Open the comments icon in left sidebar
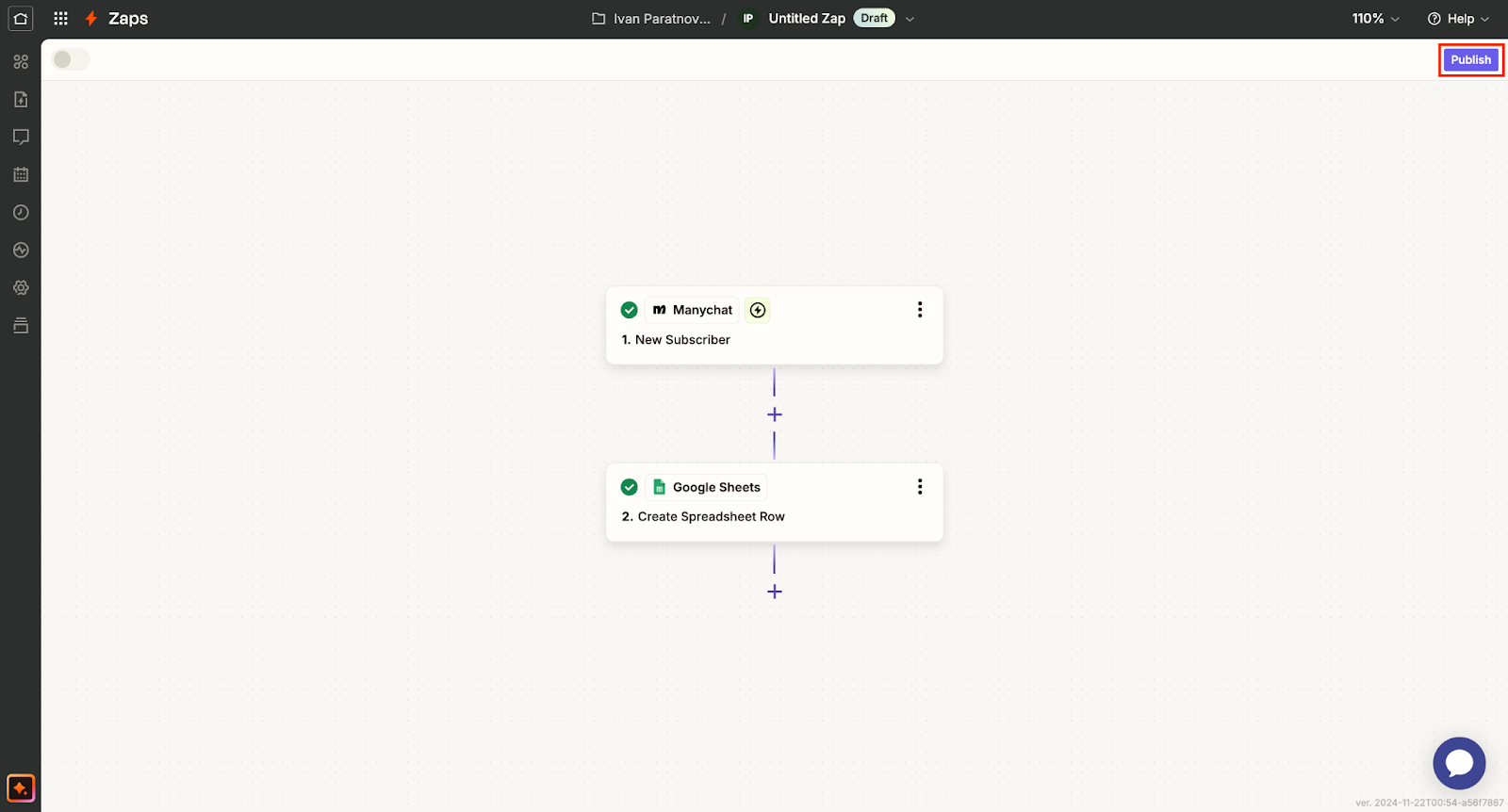This screenshot has height=812, width=1508. click(x=21, y=138)
